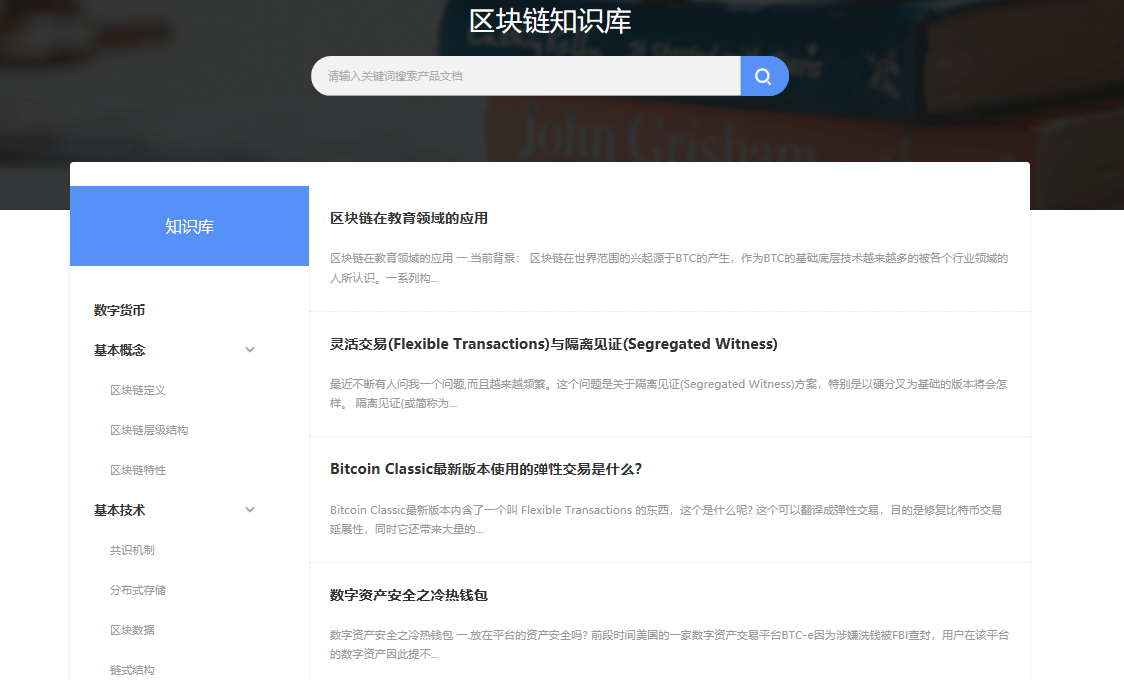Collapse the 基本概念 chevron arrow
1124x680 pixels.
pos(250,350)
